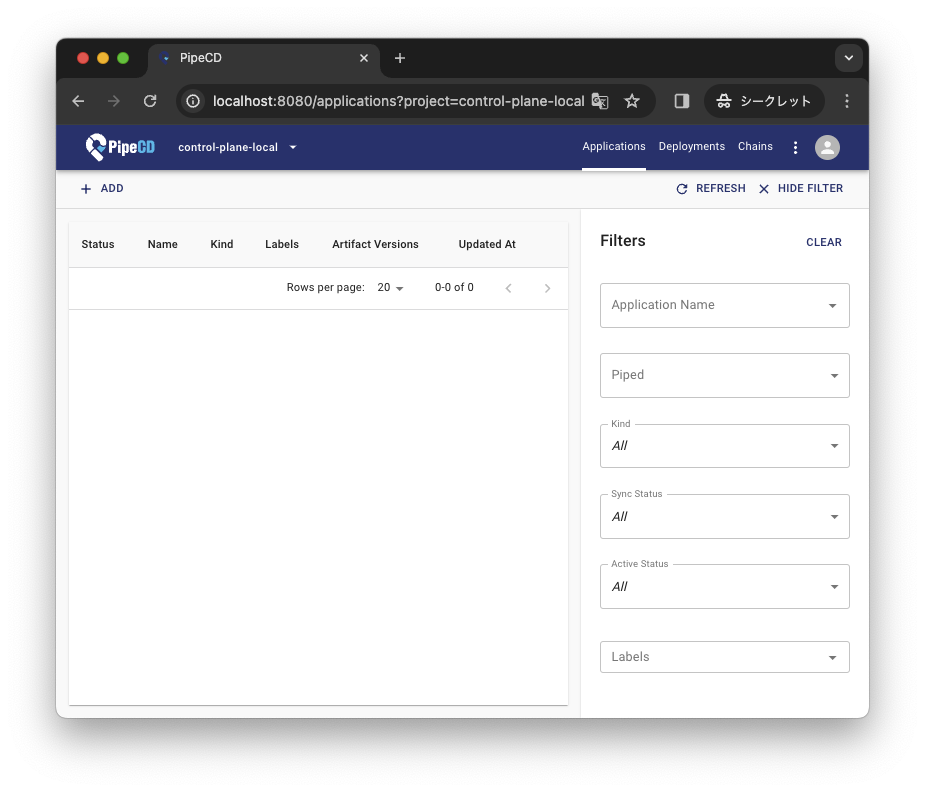Open the user avatar profile menu

point(827,147)
